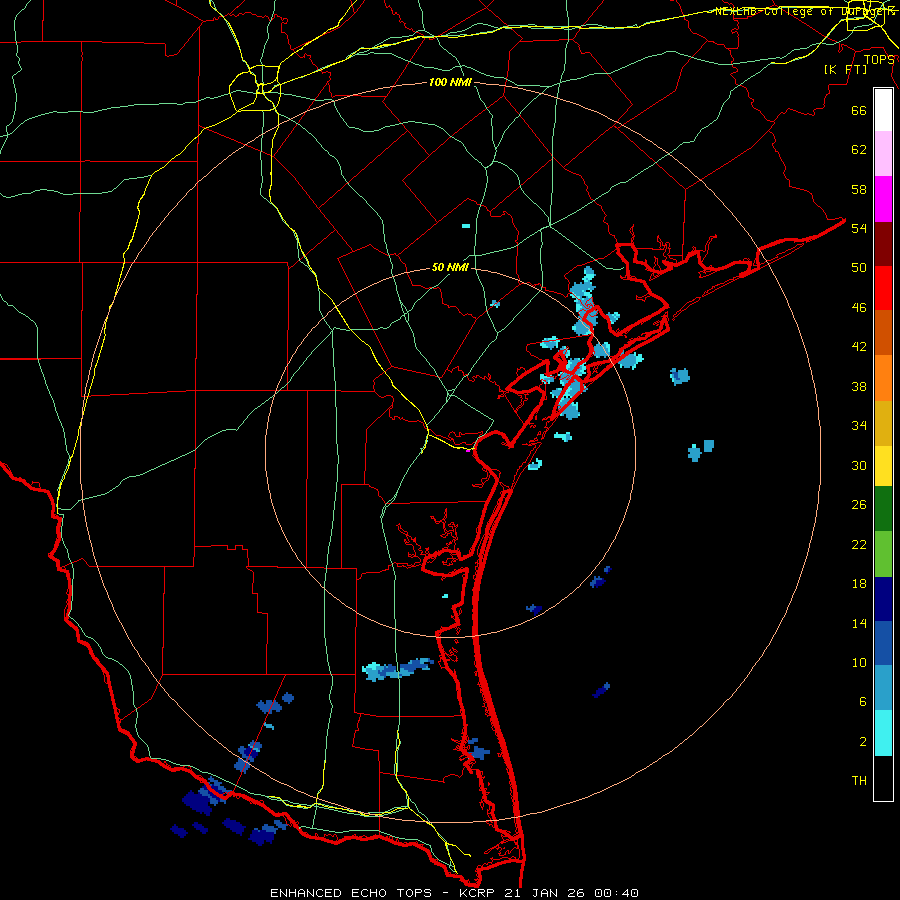Click the '14' legend value
This screenshot has width=900, height=900.
click(859, 623)
